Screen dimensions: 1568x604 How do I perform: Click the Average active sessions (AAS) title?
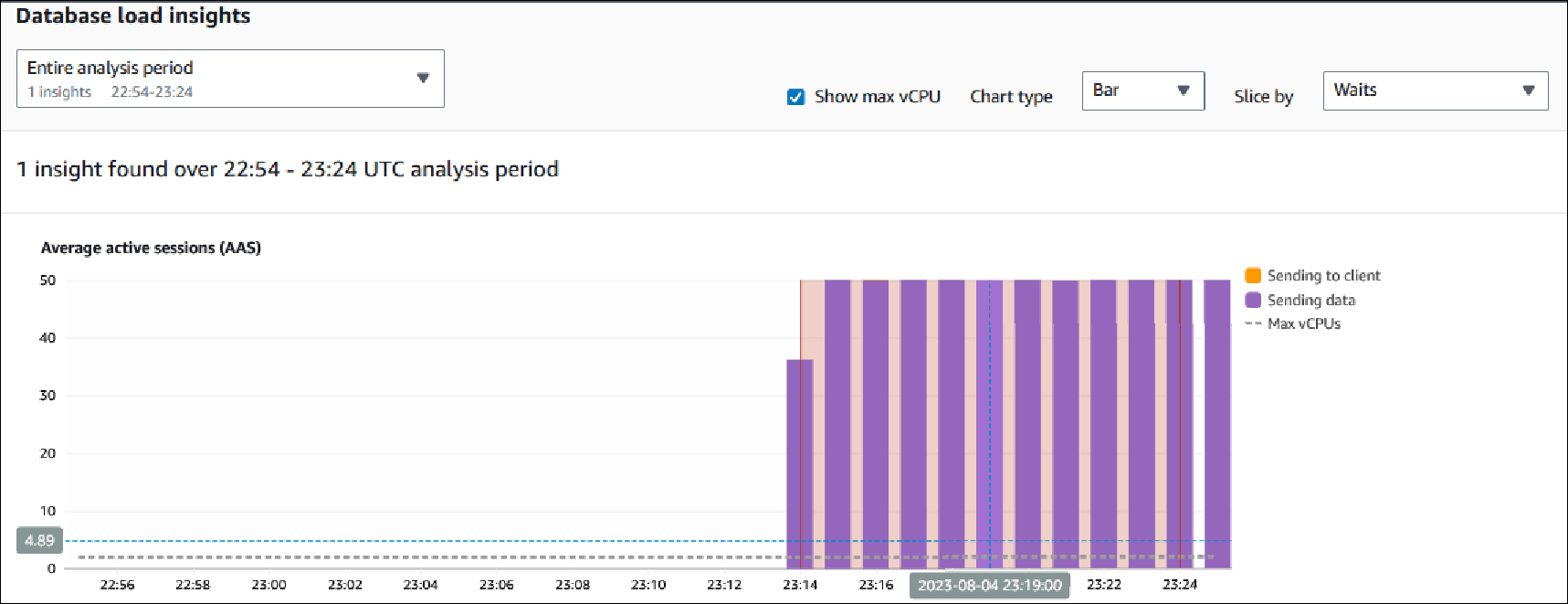pyautogui.click(x=151, y=248)
